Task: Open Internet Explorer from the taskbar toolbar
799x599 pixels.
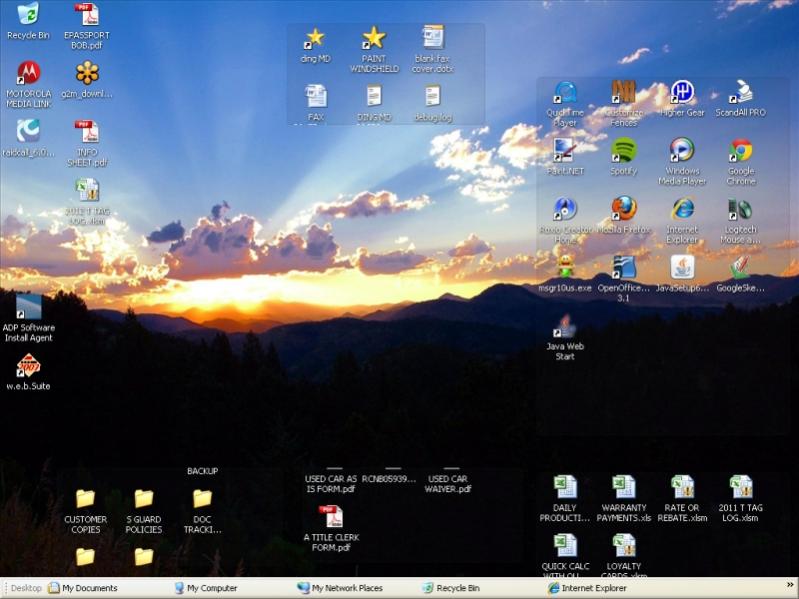Action: point(588,588)
